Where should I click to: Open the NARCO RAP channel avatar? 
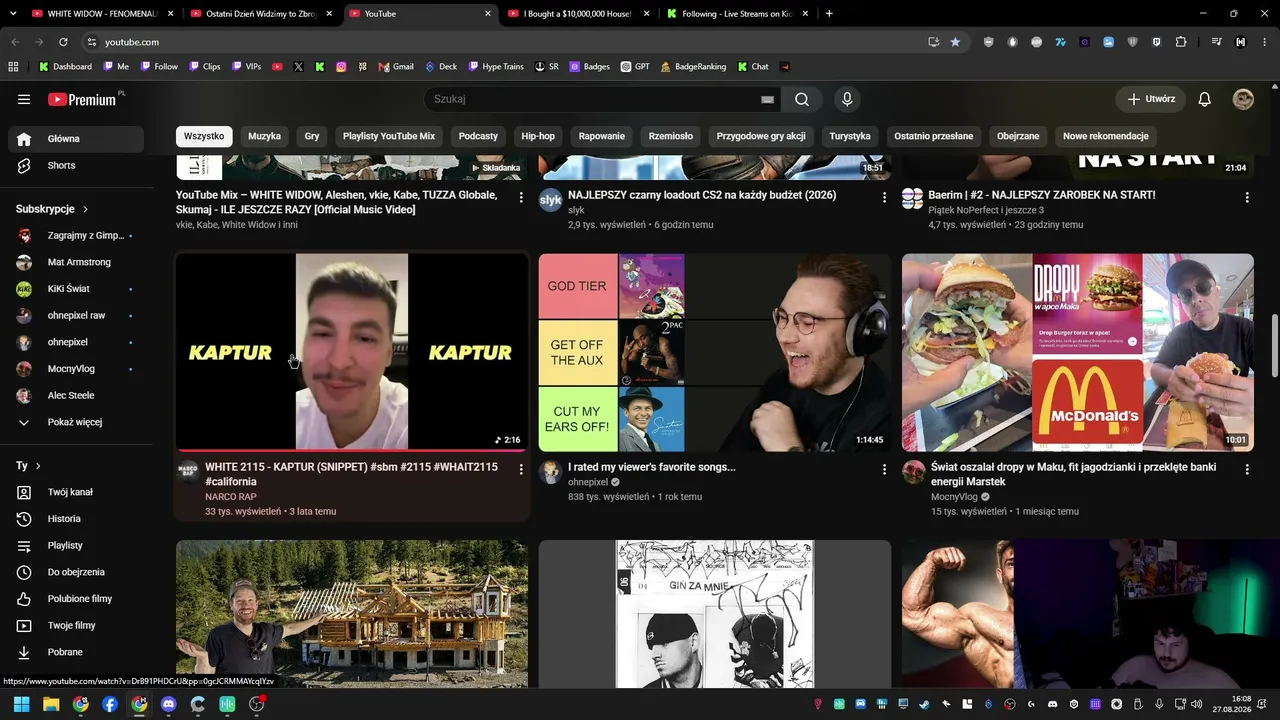(x=188, y=473)
